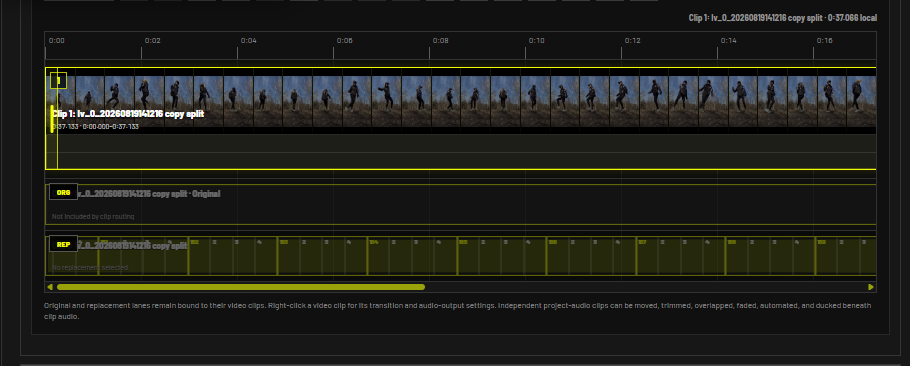Click the REP lane badge
Viewport: 910px width, 366px height.
(64, 244)
